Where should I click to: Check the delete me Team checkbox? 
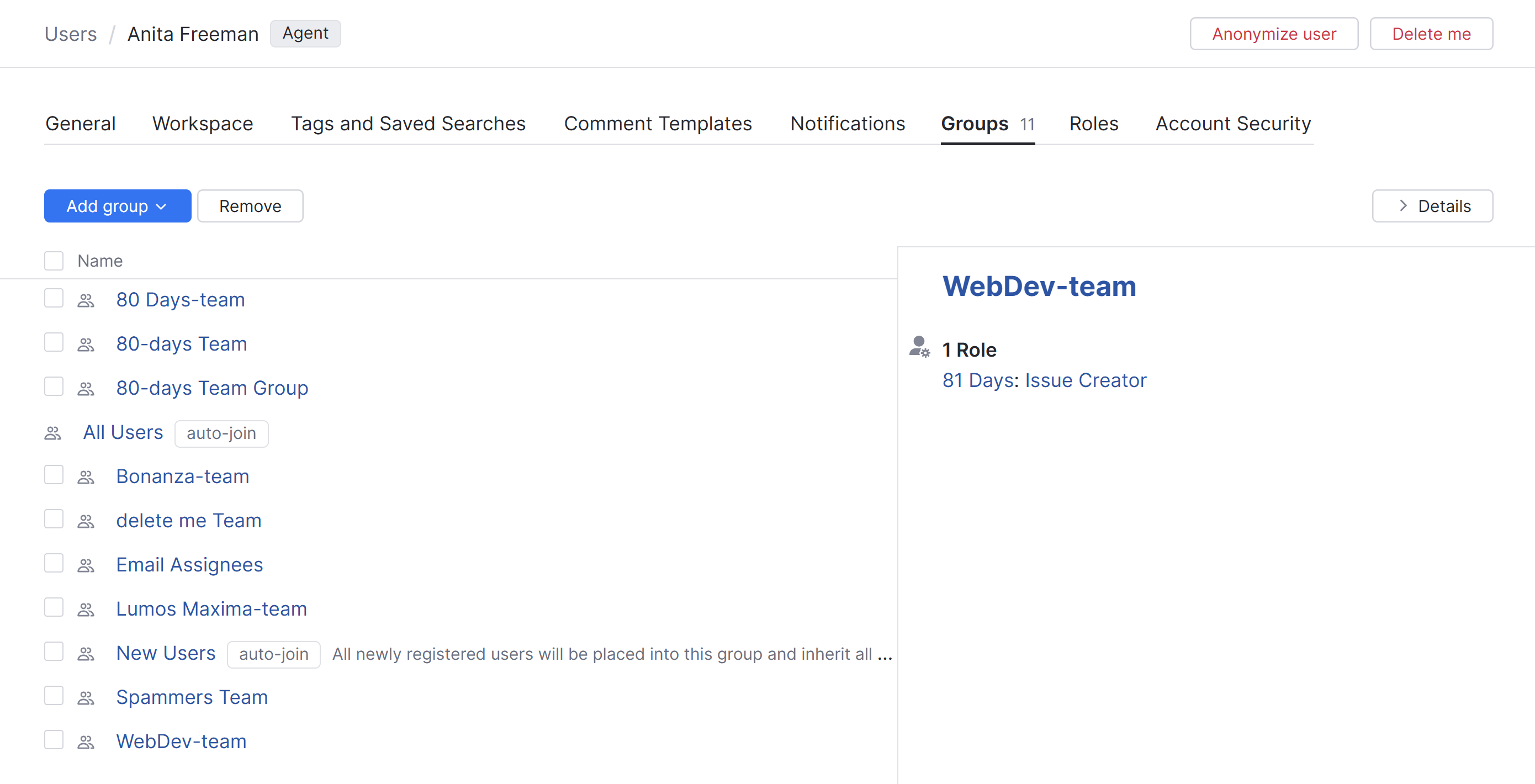coord(54,518)
